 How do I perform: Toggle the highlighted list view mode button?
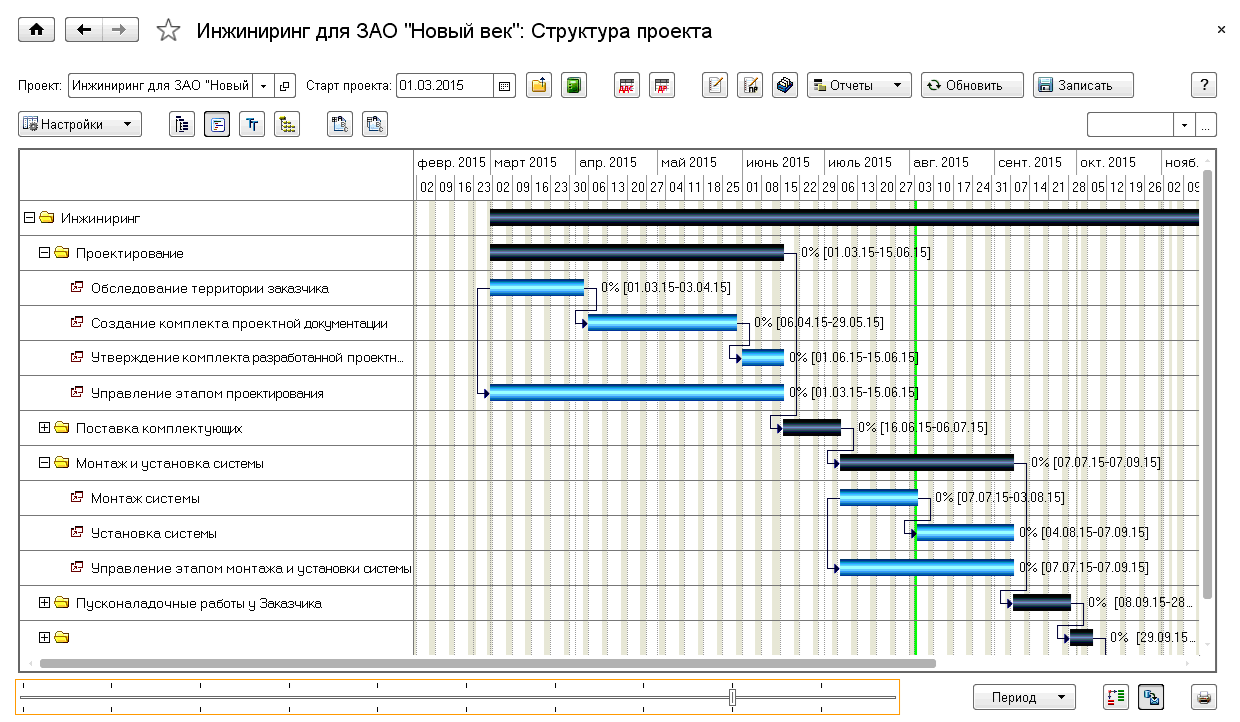pos(217,125)
